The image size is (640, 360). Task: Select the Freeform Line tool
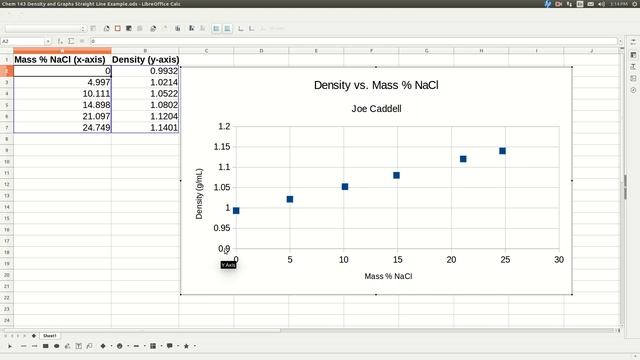pyautogui.click(x=68, y=346)
